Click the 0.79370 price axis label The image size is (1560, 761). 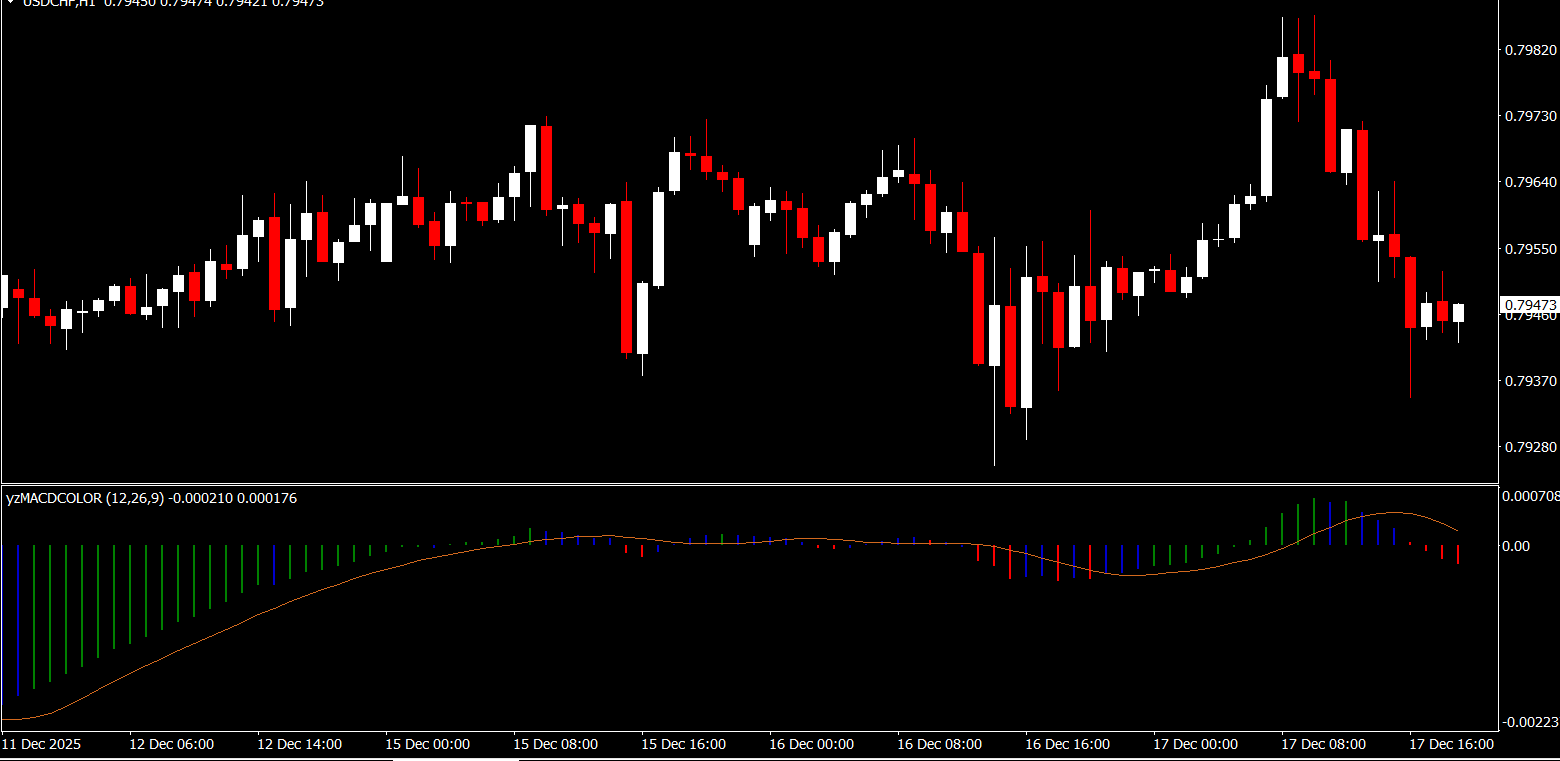click(1530, 380)
